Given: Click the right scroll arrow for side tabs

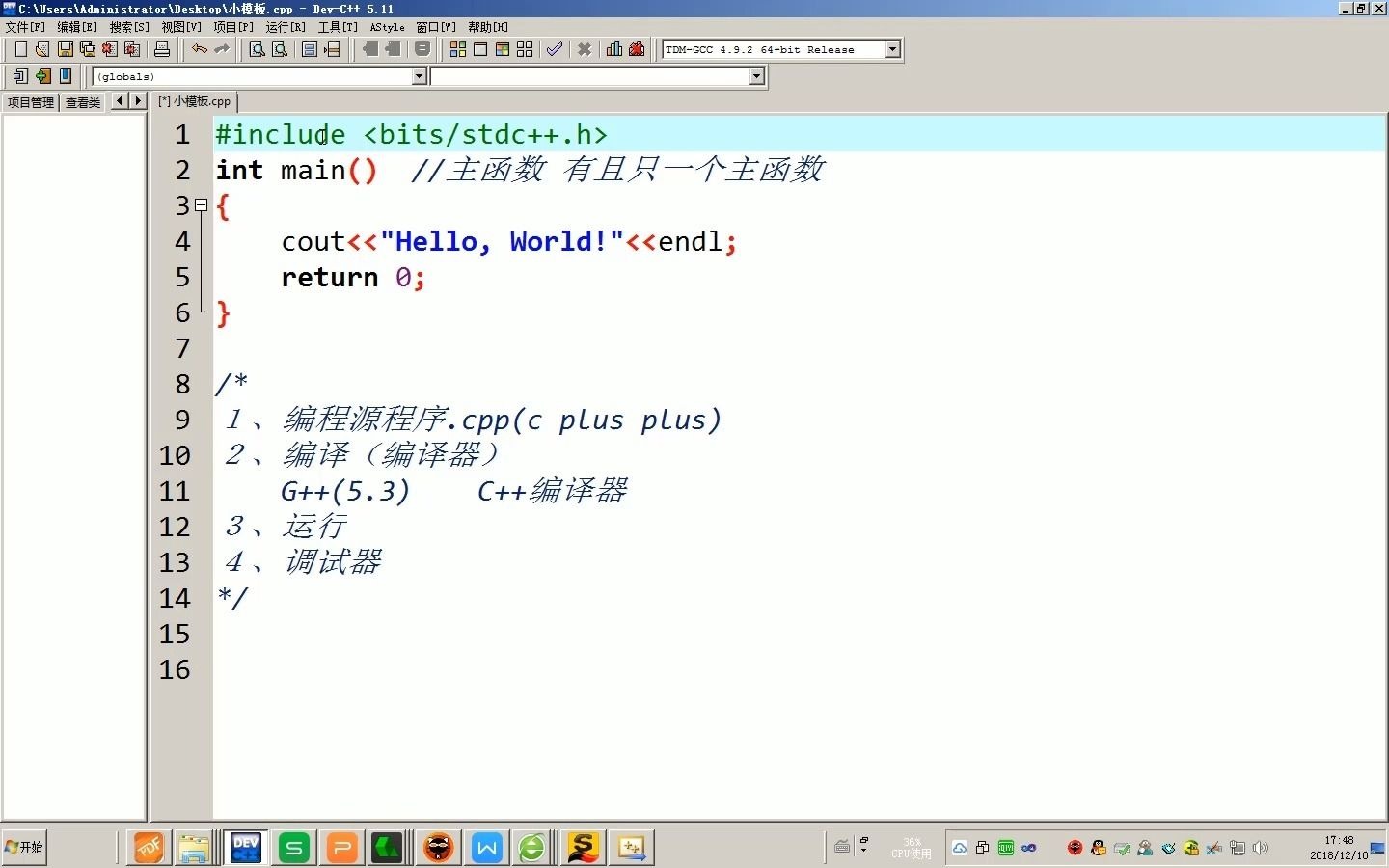Looking at the screenshot, I should [137, 101].
